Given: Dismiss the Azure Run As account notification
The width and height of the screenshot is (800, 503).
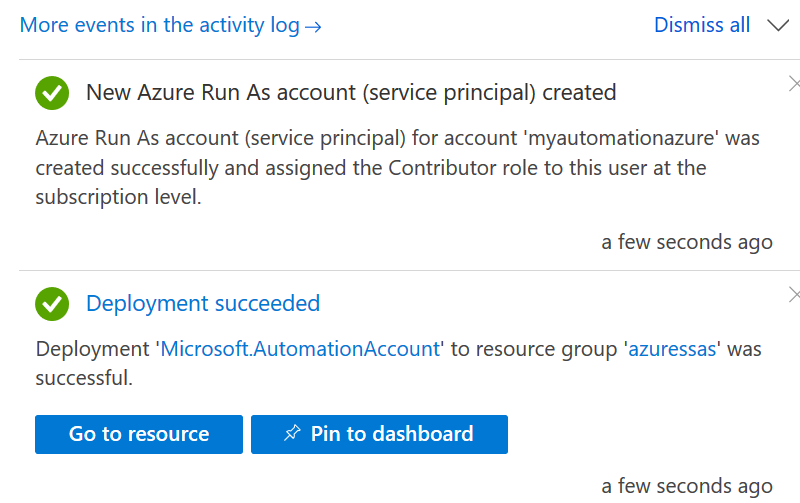Looking at the screenshot, I should [x=794, y=83].
